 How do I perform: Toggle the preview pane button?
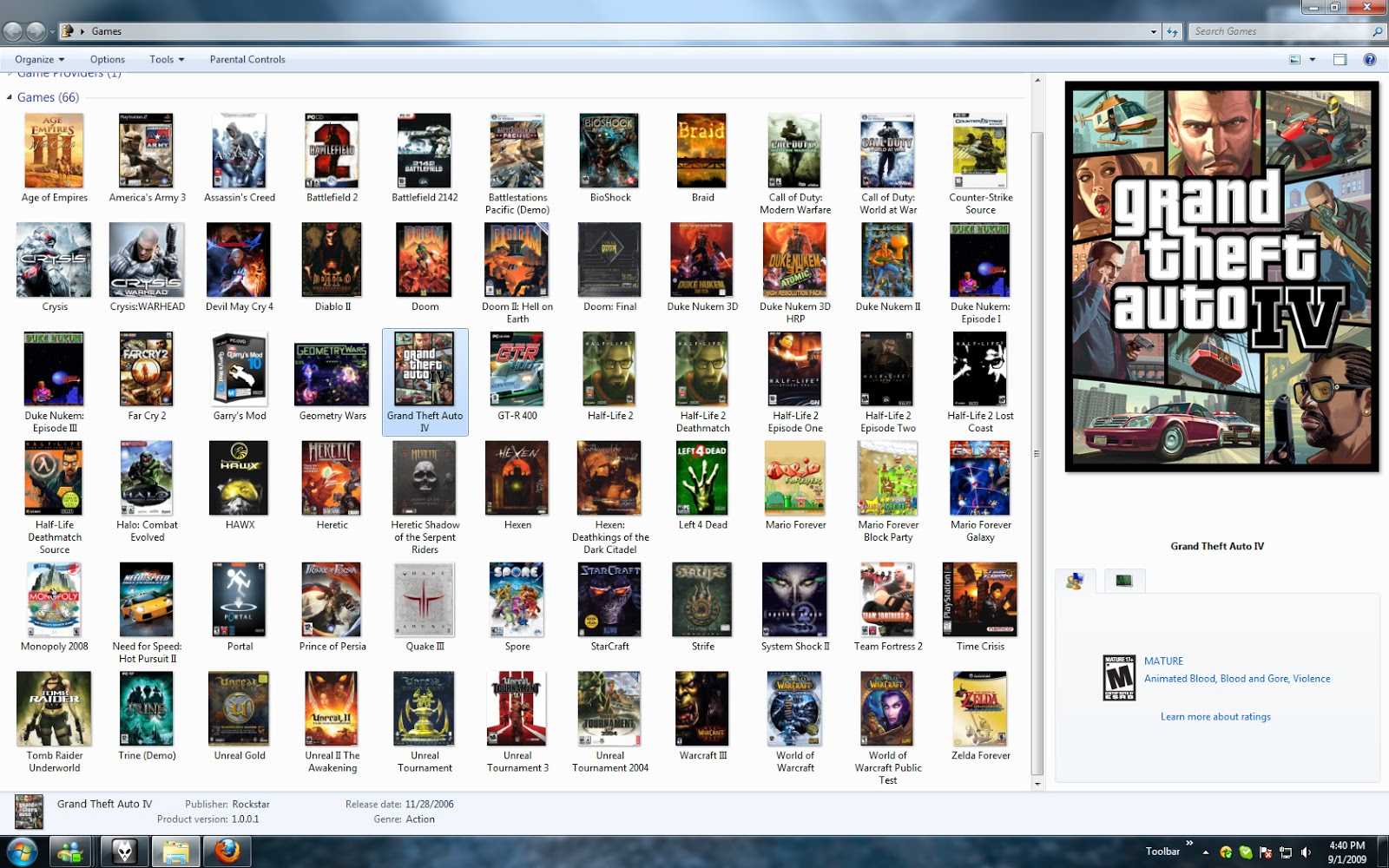1340,60
